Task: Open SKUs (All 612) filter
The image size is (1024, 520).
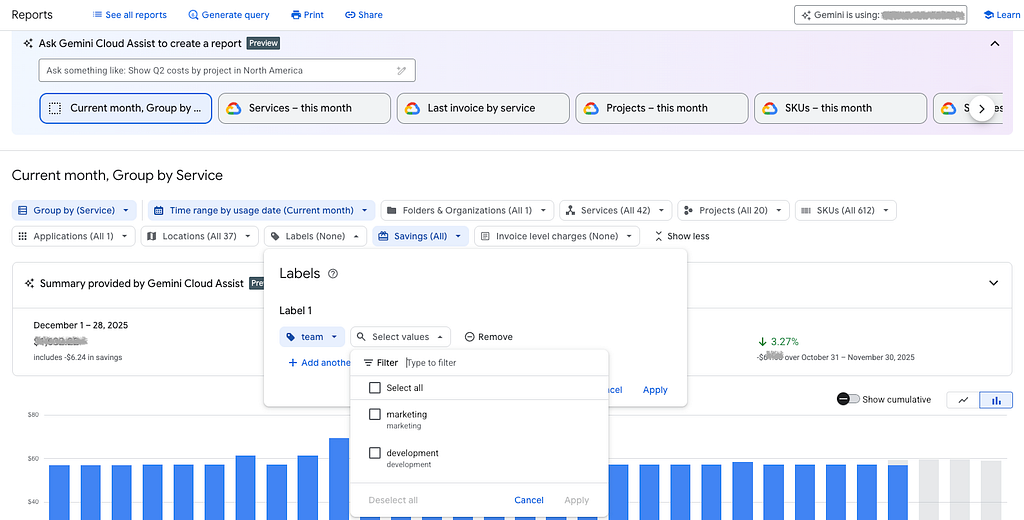Action: tap(846, 210)
